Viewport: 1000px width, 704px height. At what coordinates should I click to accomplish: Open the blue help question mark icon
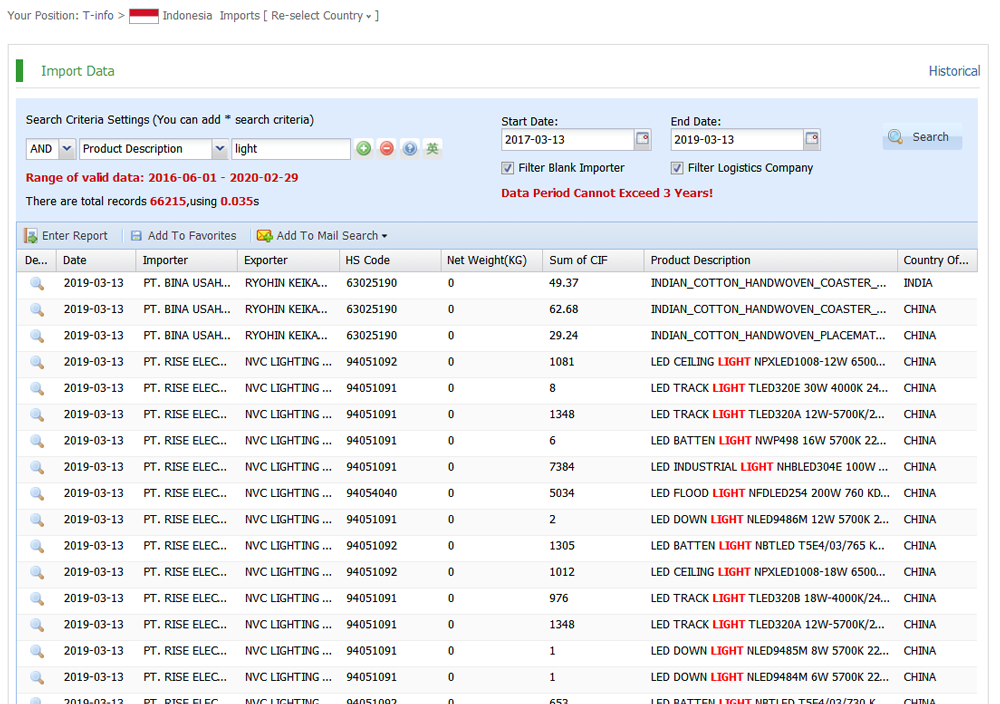(410, 149)
